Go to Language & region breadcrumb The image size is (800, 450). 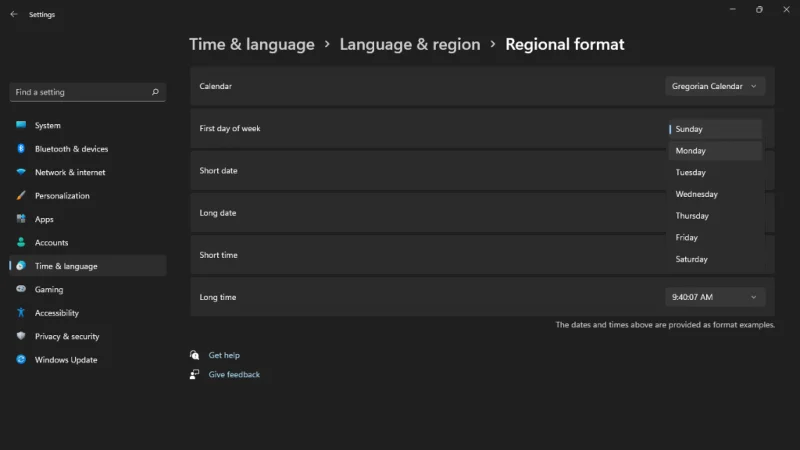coord(410,44)
